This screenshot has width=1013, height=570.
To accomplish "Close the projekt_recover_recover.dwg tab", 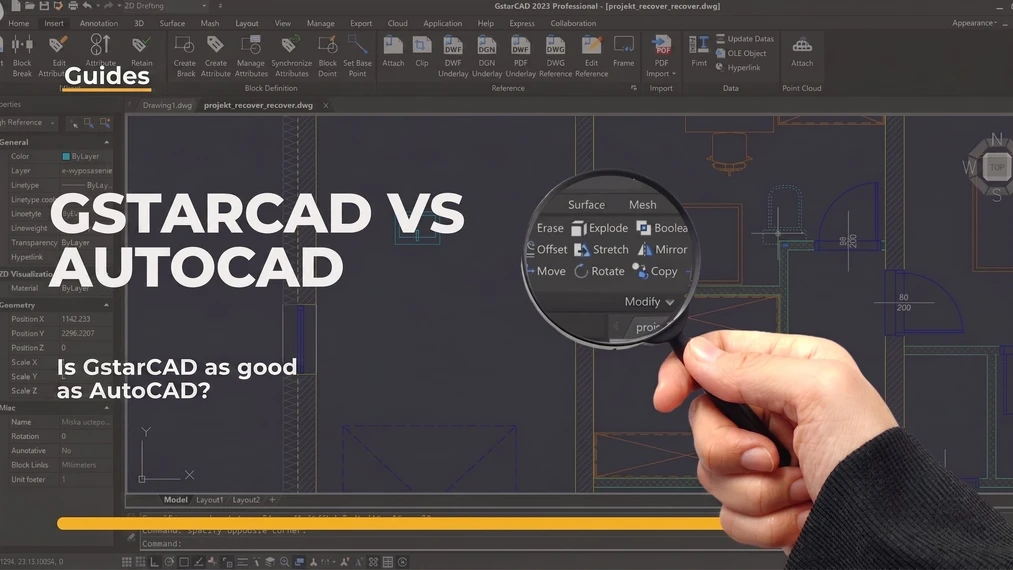I will (x=326, y=105).
